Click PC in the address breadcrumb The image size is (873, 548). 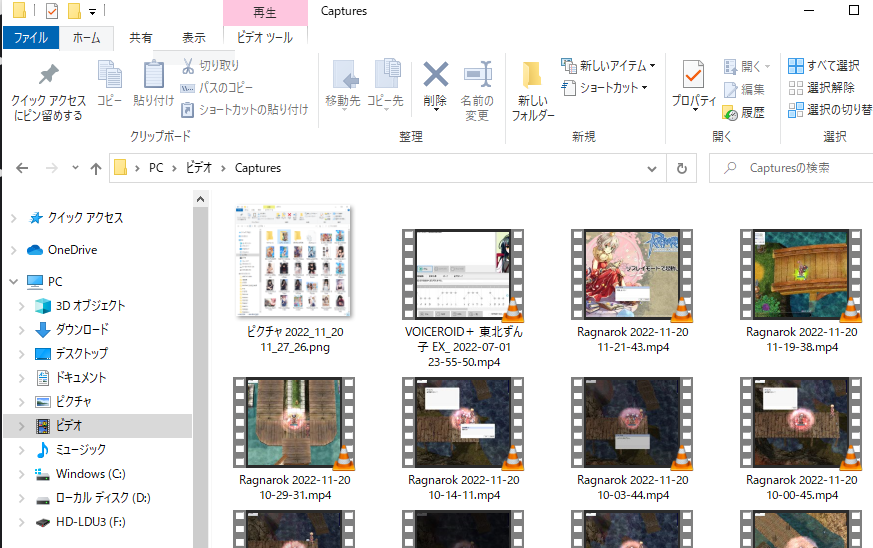coord(156,168)
